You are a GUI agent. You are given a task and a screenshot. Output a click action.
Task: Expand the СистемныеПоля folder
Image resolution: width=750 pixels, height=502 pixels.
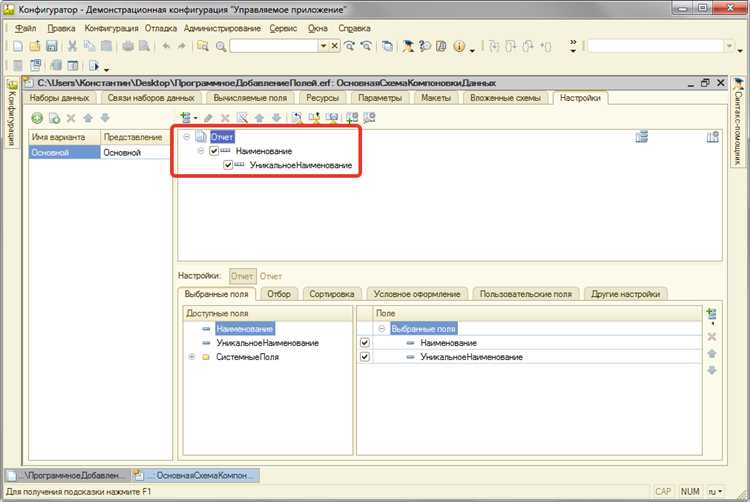[x=192, y=357]
